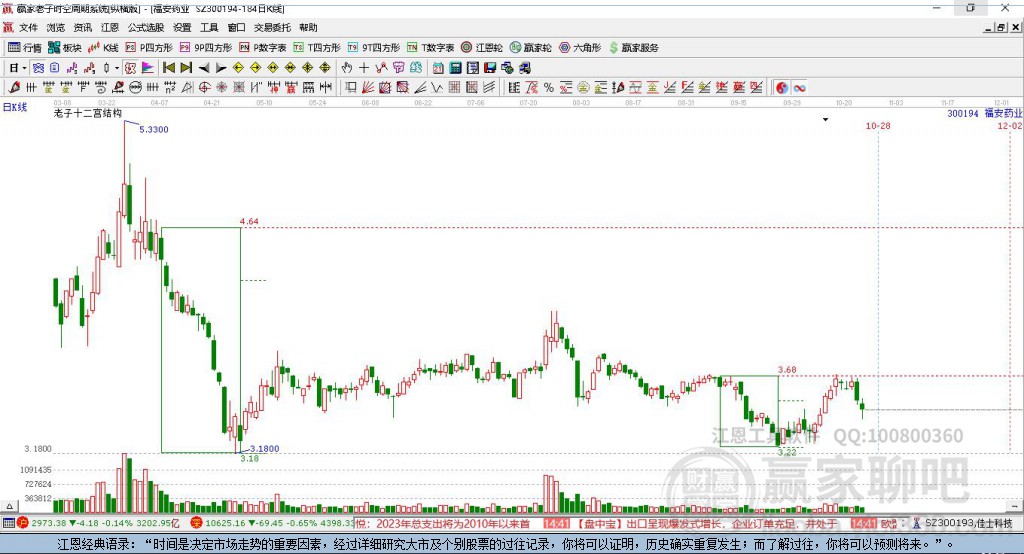This screenshot has width=1024, height=554.
Task: Open the P四方形 price square tool
Action: 149,48
